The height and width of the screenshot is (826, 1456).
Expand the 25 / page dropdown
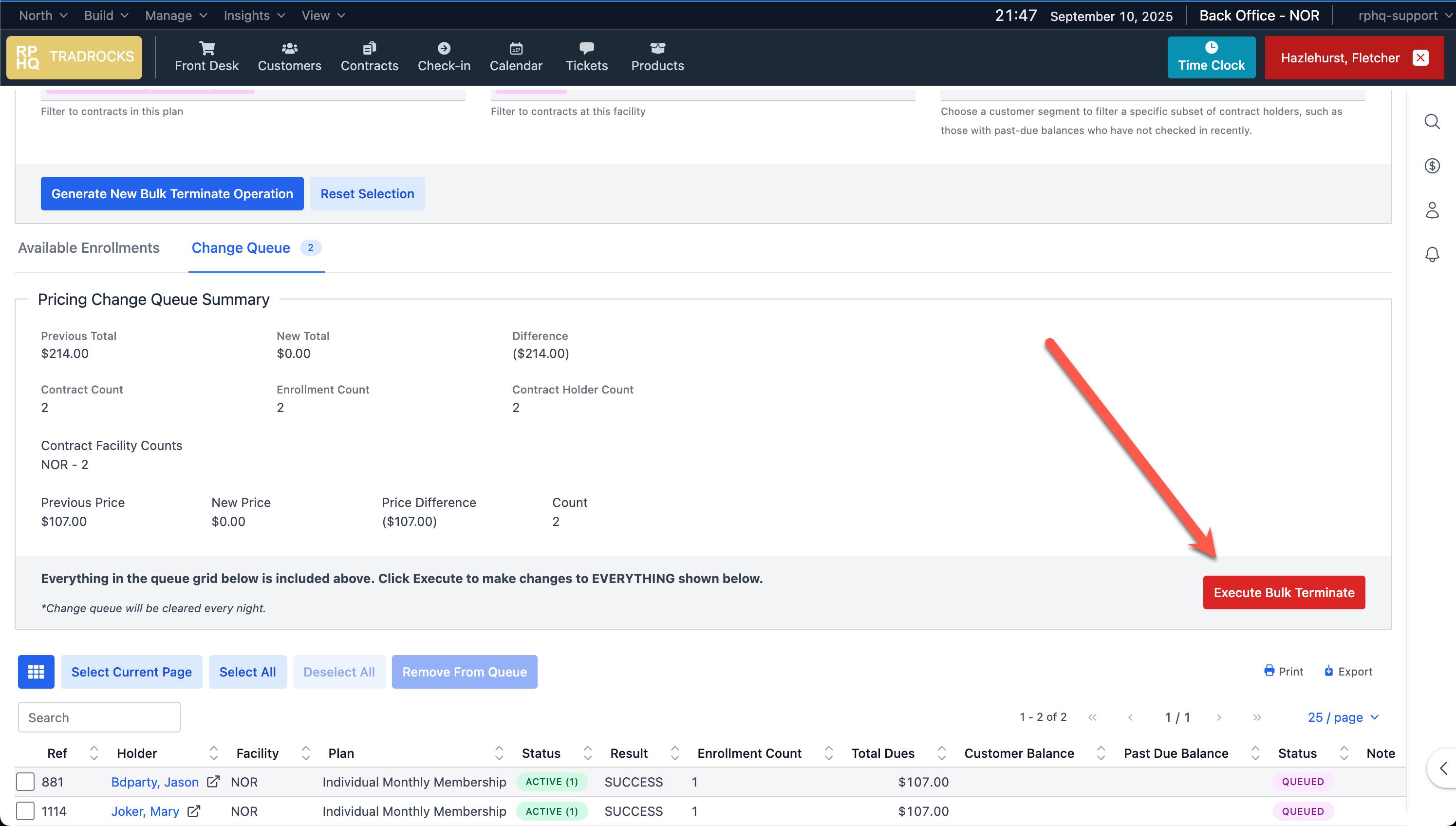pyautogui.click(x=1343, y=717)
